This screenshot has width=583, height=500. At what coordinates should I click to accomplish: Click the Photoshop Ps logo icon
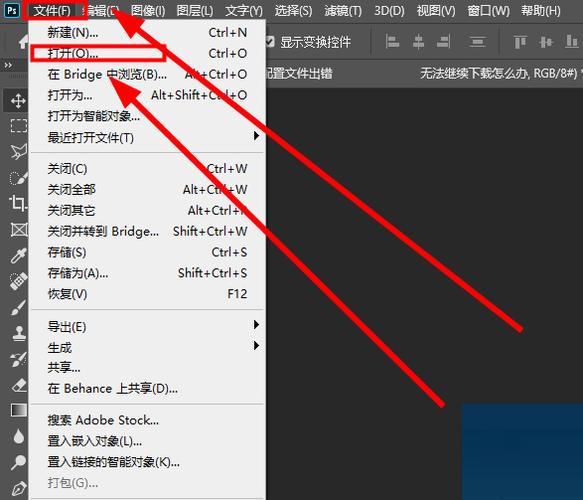(12, 10)
